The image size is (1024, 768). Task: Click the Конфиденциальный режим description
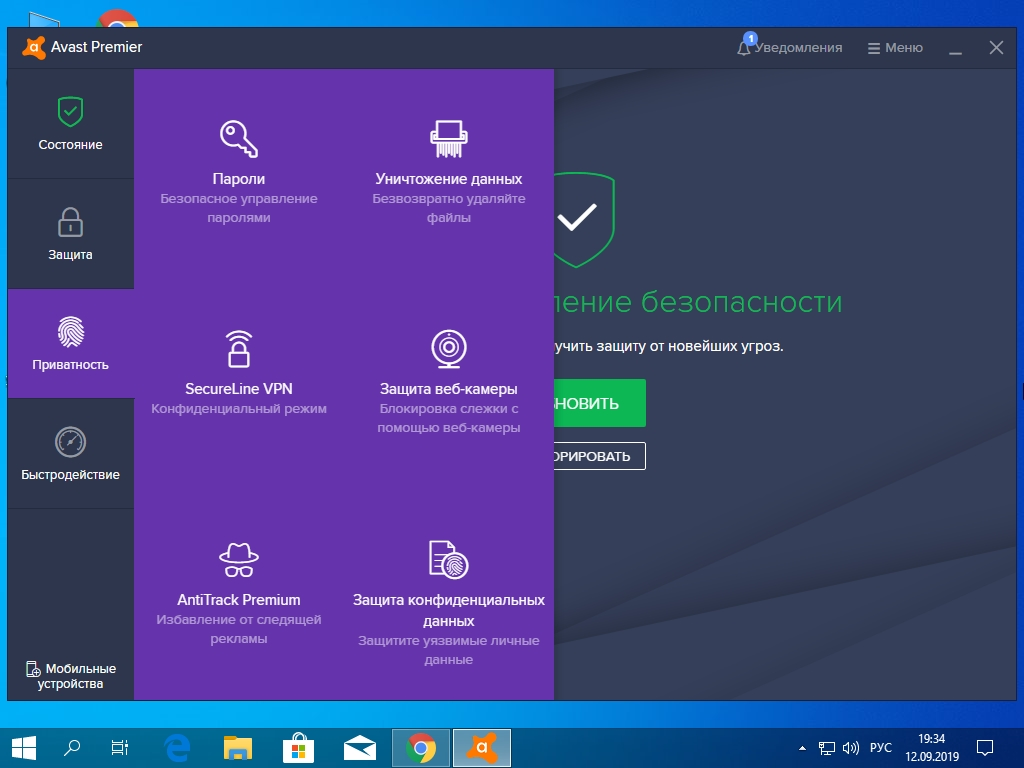[x=238, y=409]
